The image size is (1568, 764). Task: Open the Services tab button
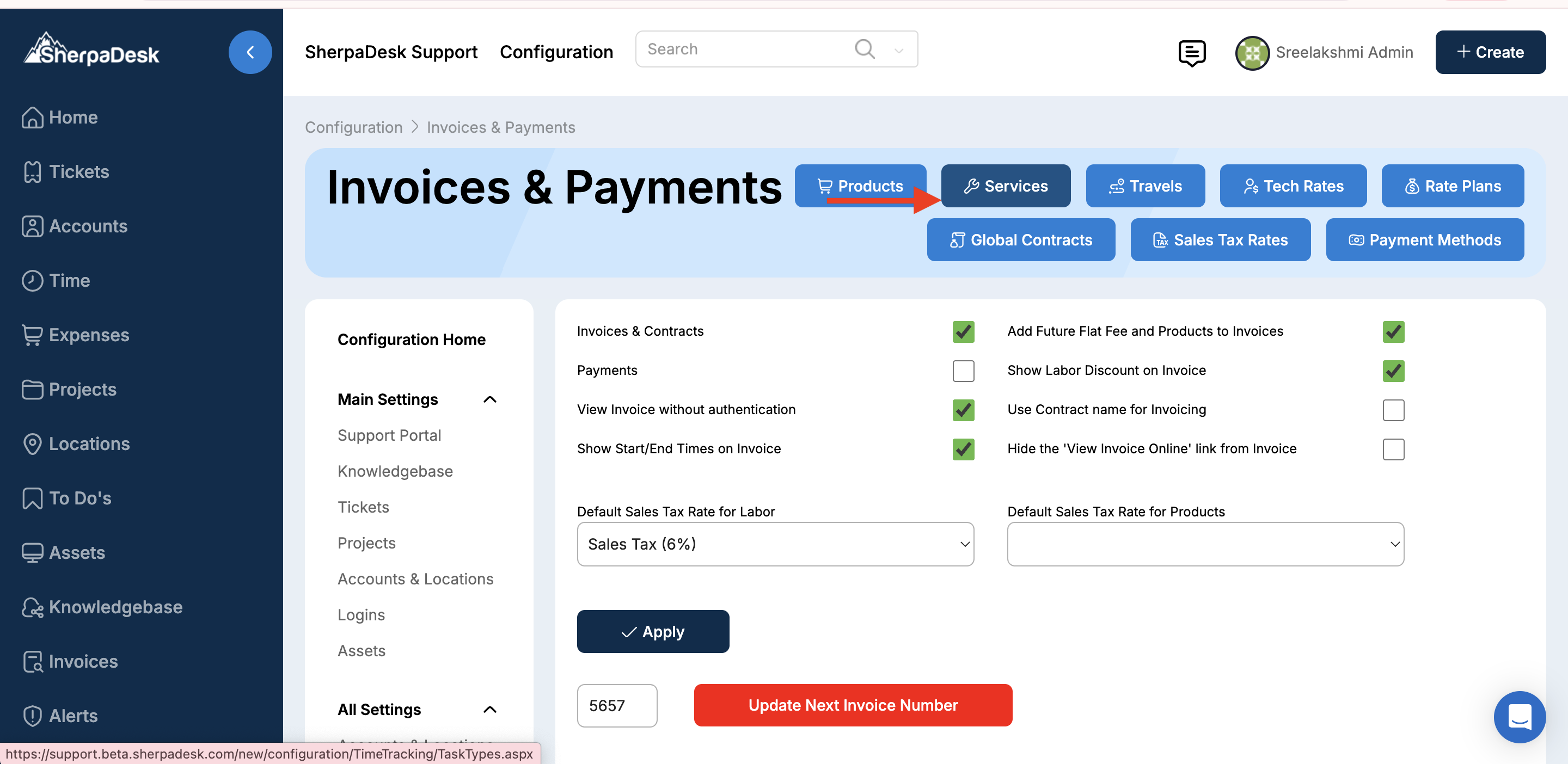1005,186
